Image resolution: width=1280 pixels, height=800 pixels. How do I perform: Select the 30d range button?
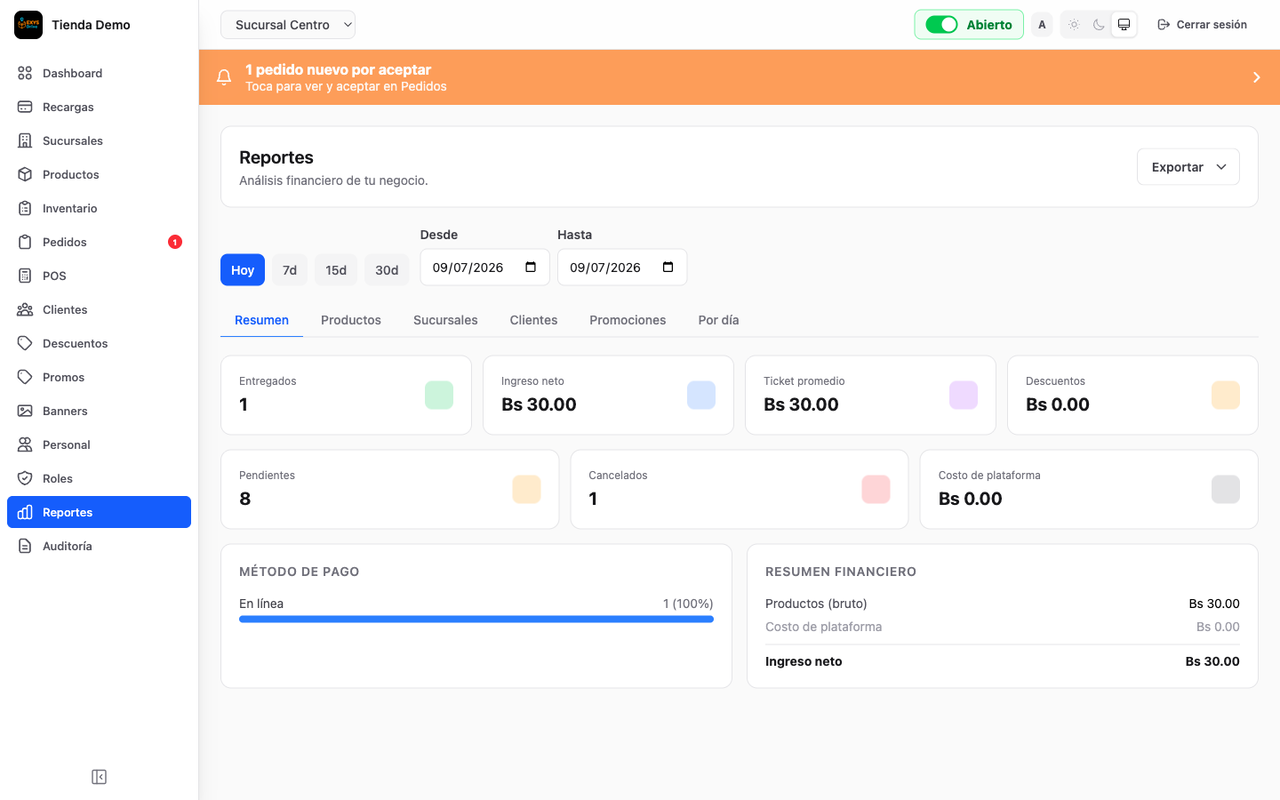(x=387, y=270)
